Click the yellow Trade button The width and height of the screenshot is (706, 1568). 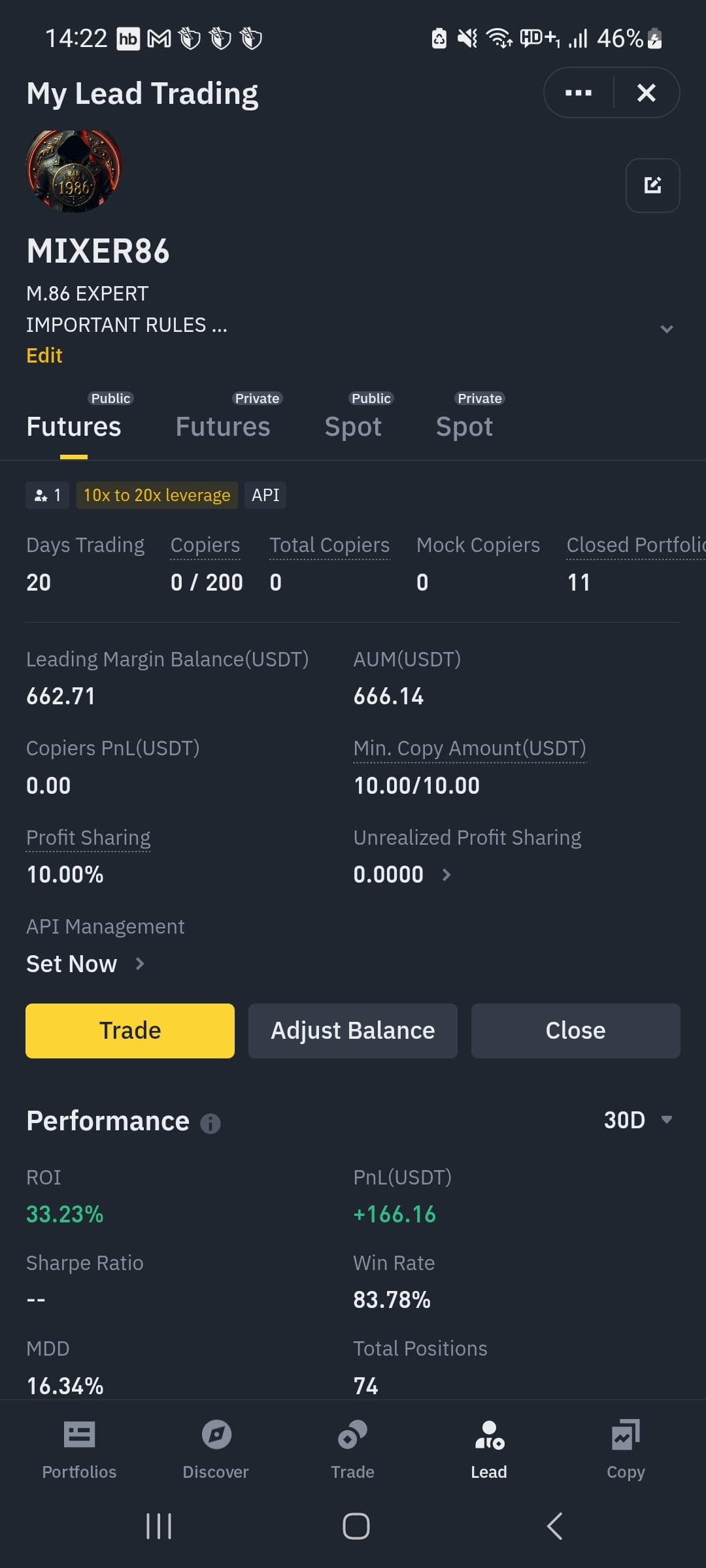pyautogui.click(x=130, y=1030)
